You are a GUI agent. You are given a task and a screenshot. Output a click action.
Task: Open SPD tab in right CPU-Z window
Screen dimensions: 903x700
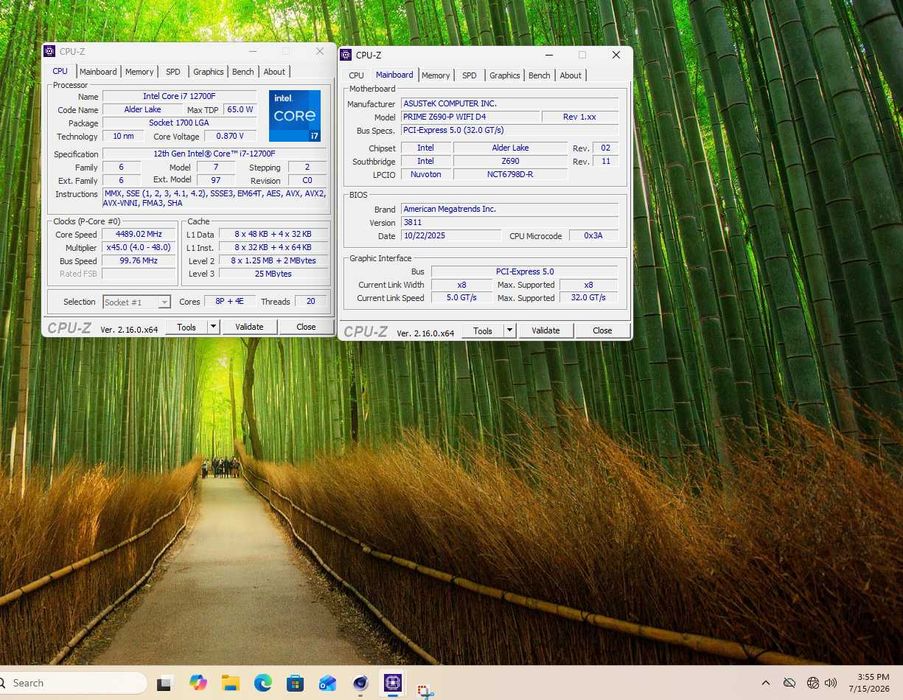pyautogui.click(x=469, y=75)
